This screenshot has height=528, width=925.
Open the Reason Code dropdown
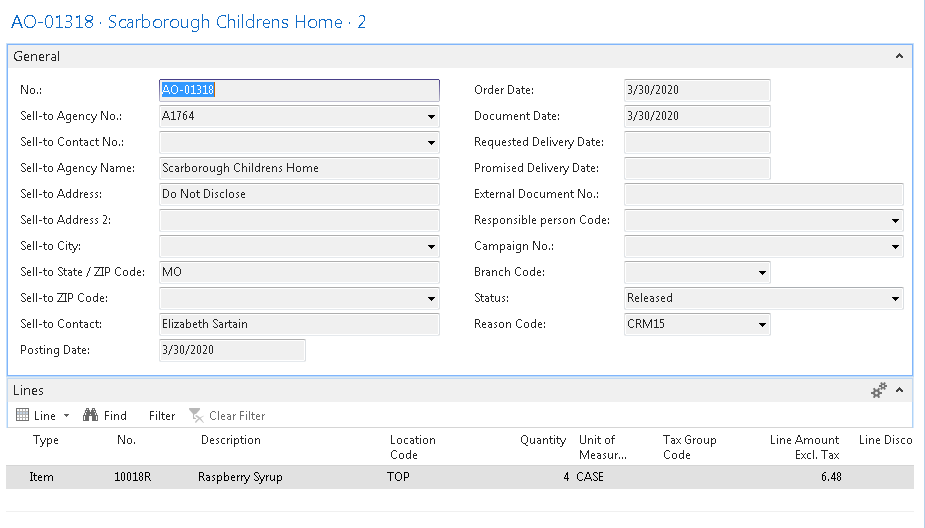point(762,324)
